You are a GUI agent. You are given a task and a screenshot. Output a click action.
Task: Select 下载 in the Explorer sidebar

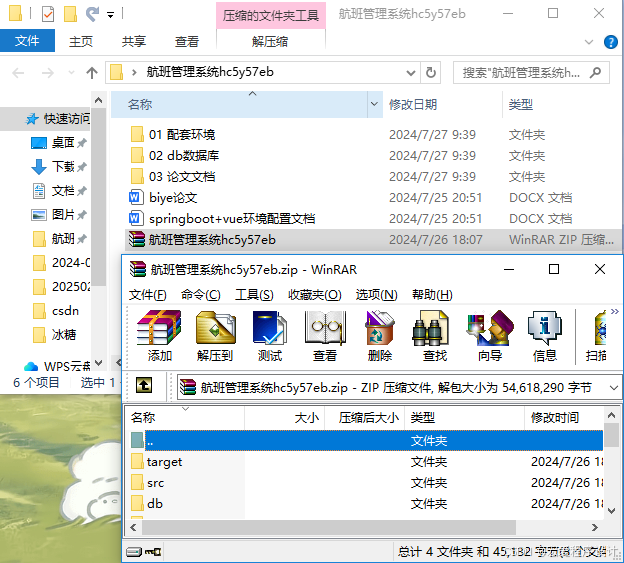point(58,166)
